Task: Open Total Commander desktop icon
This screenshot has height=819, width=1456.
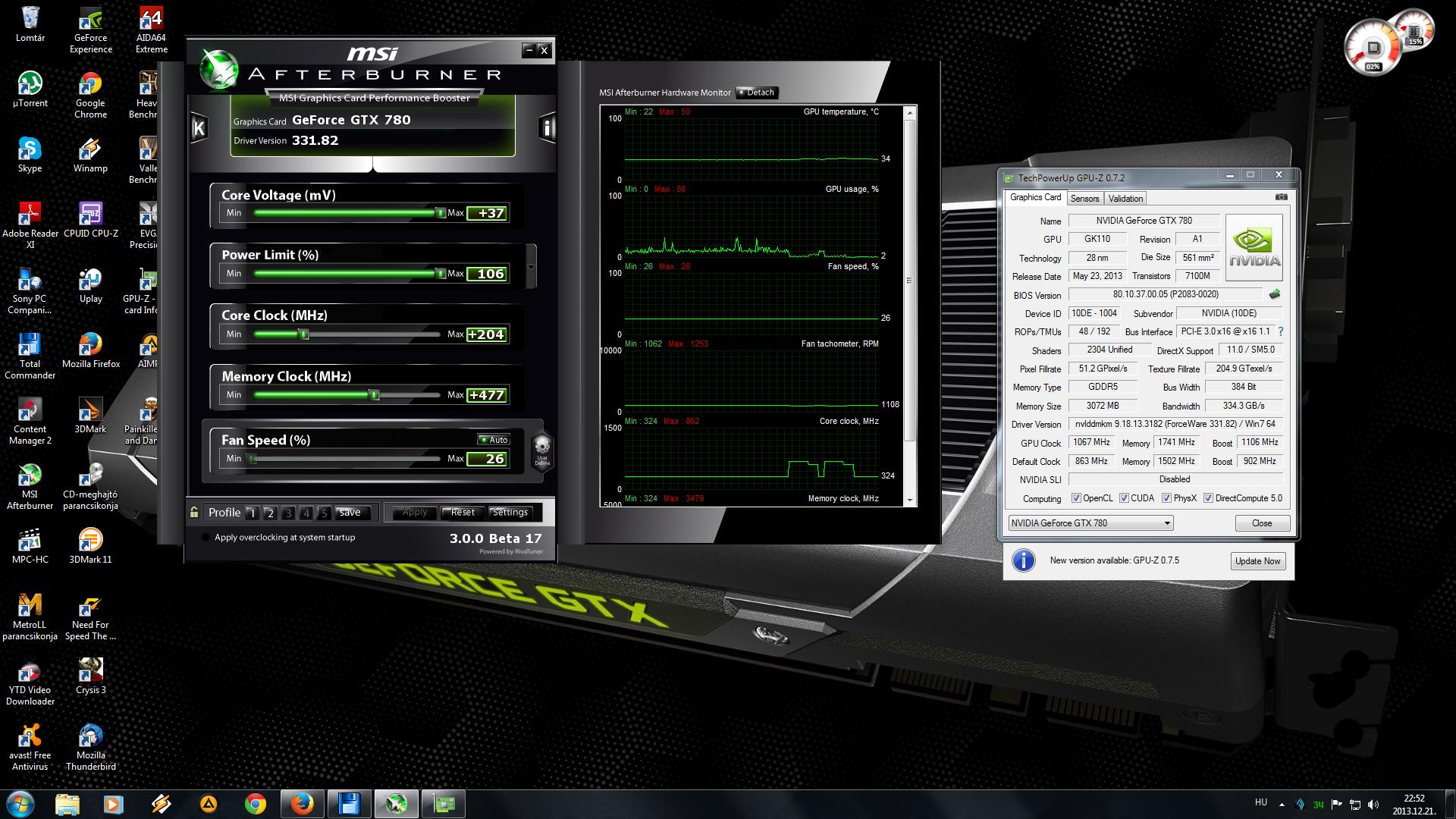Action: tap(30, 356)
